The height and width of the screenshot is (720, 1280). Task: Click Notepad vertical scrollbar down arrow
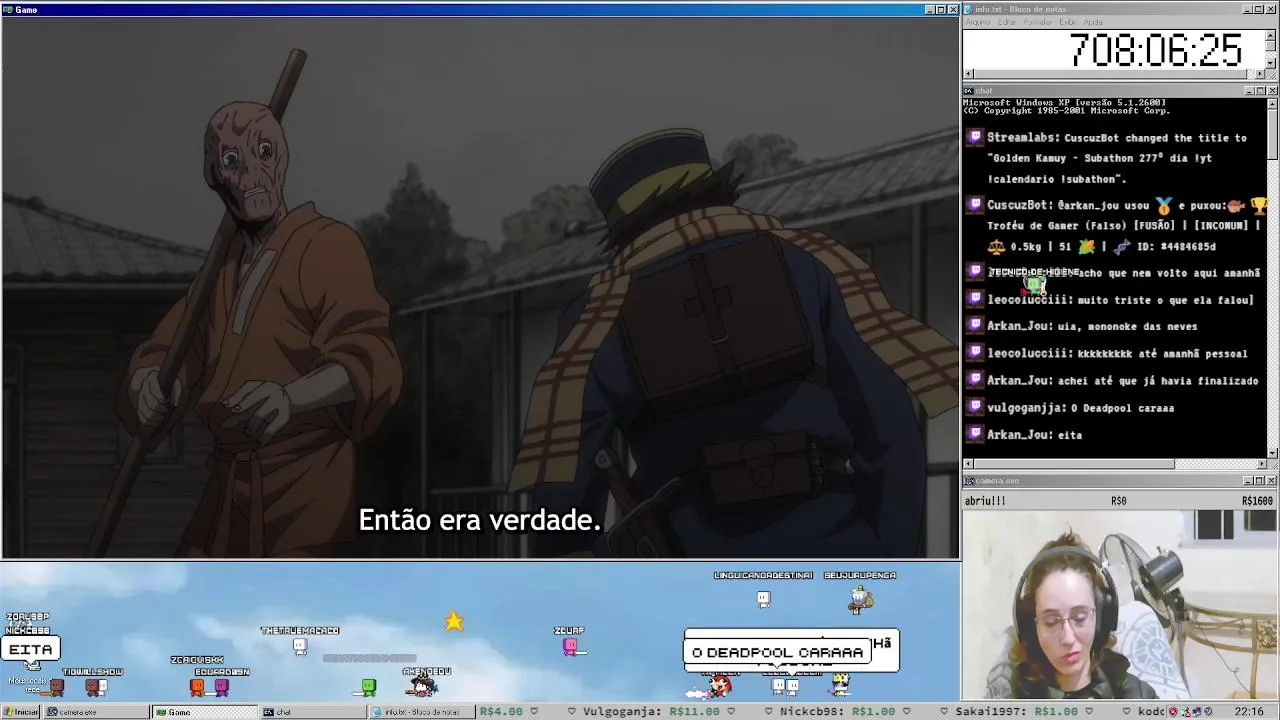[x=1271, y=63]
